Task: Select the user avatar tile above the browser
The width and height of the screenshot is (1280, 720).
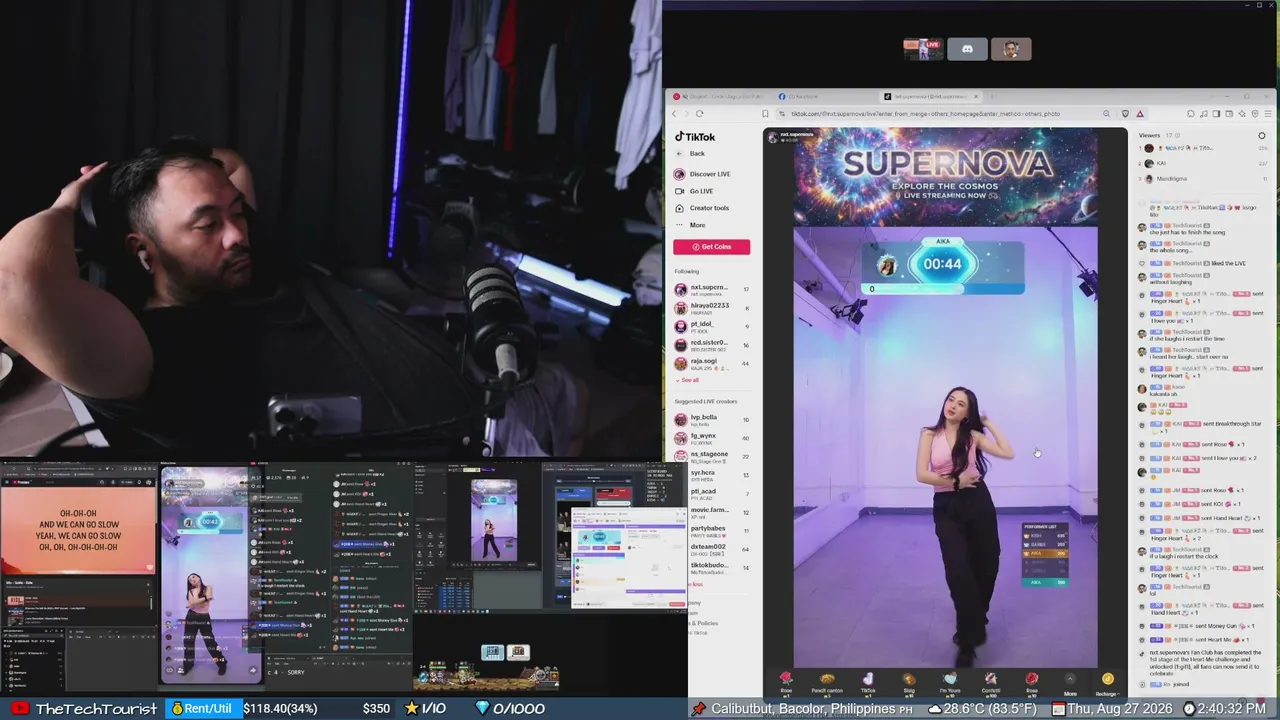Action: [1011, 49]
